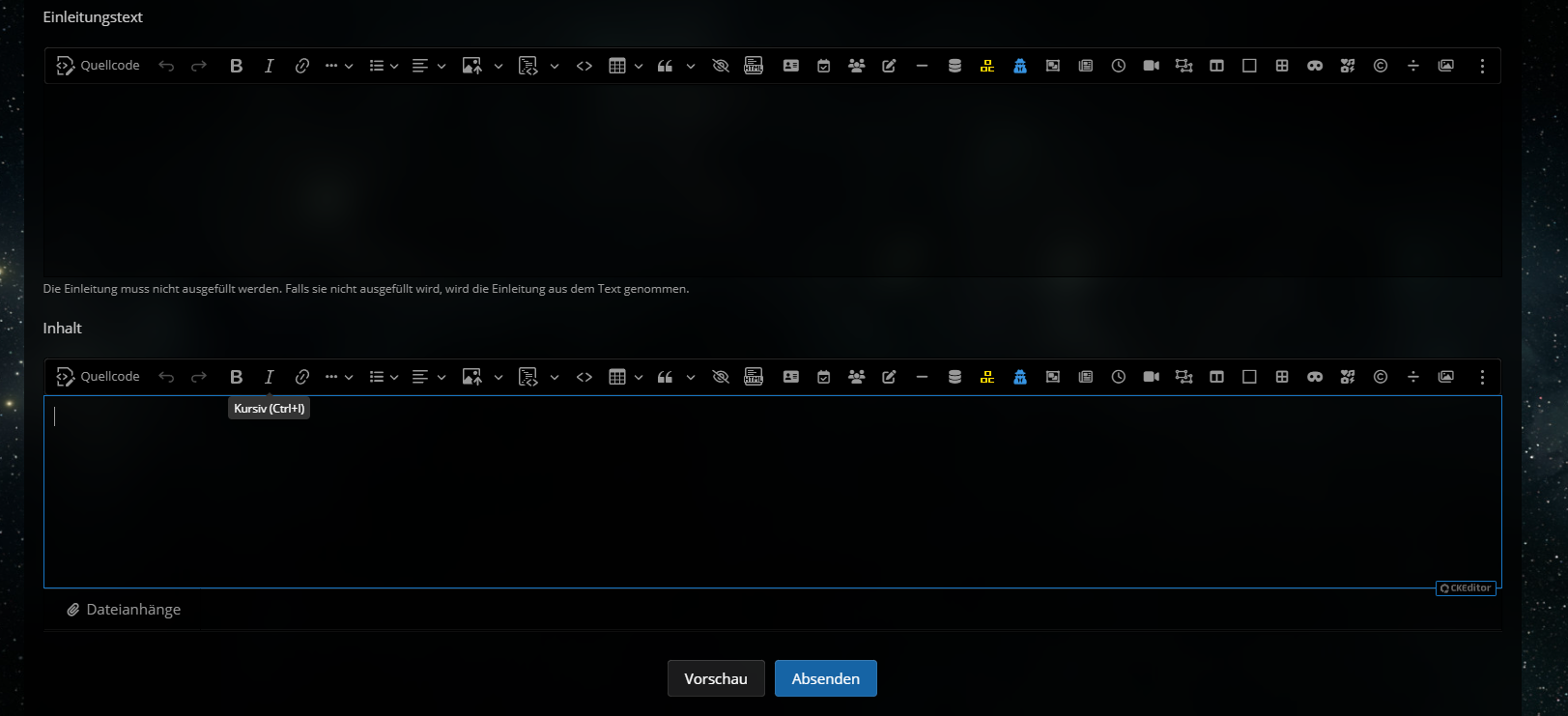Toggle Quellcode source mode in Einleitungstext editor
Screen dimensions: 1568x716
coord(98,66)
